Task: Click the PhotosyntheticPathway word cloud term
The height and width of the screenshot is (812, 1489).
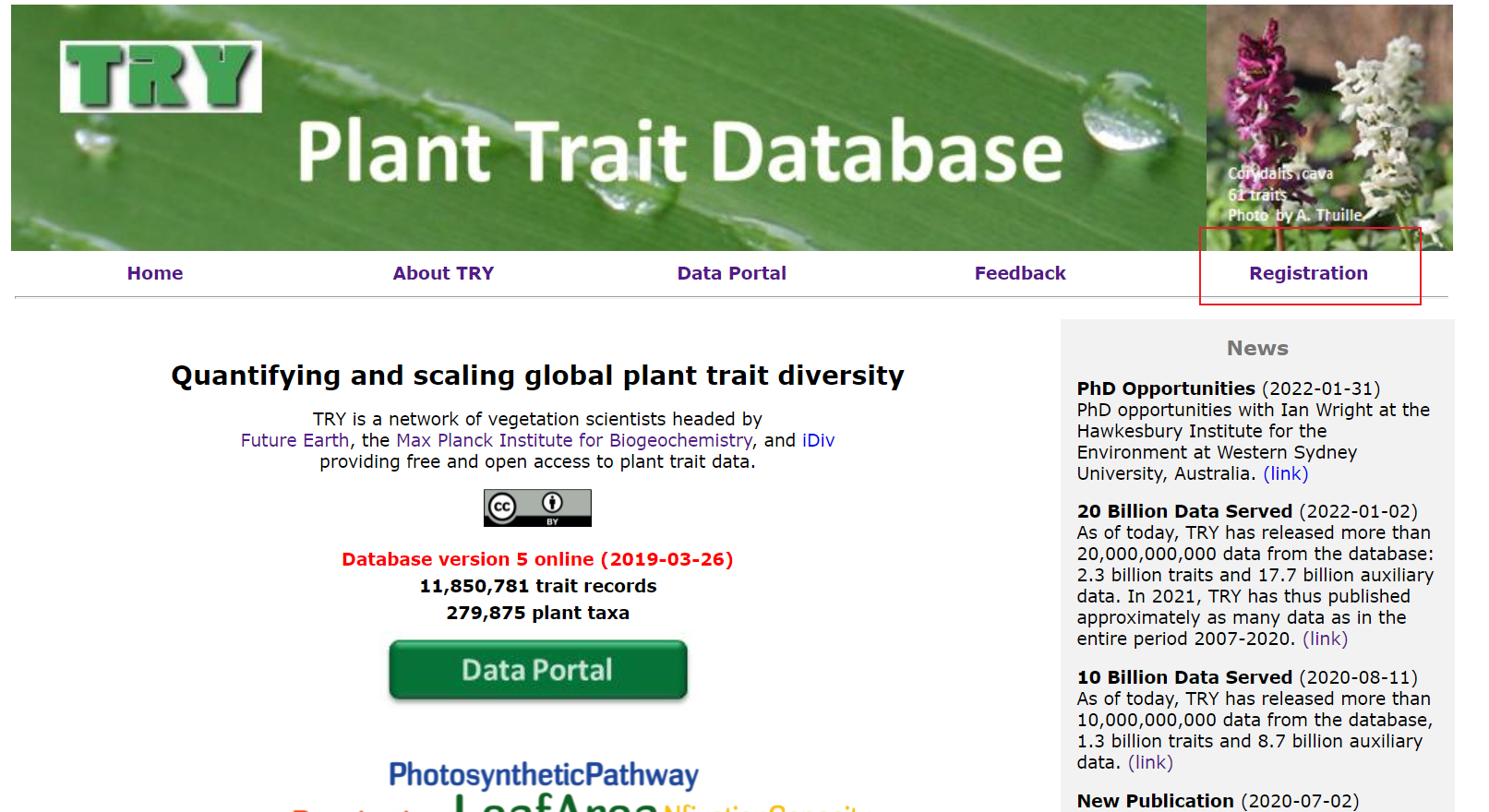Action: click(544, 775)
